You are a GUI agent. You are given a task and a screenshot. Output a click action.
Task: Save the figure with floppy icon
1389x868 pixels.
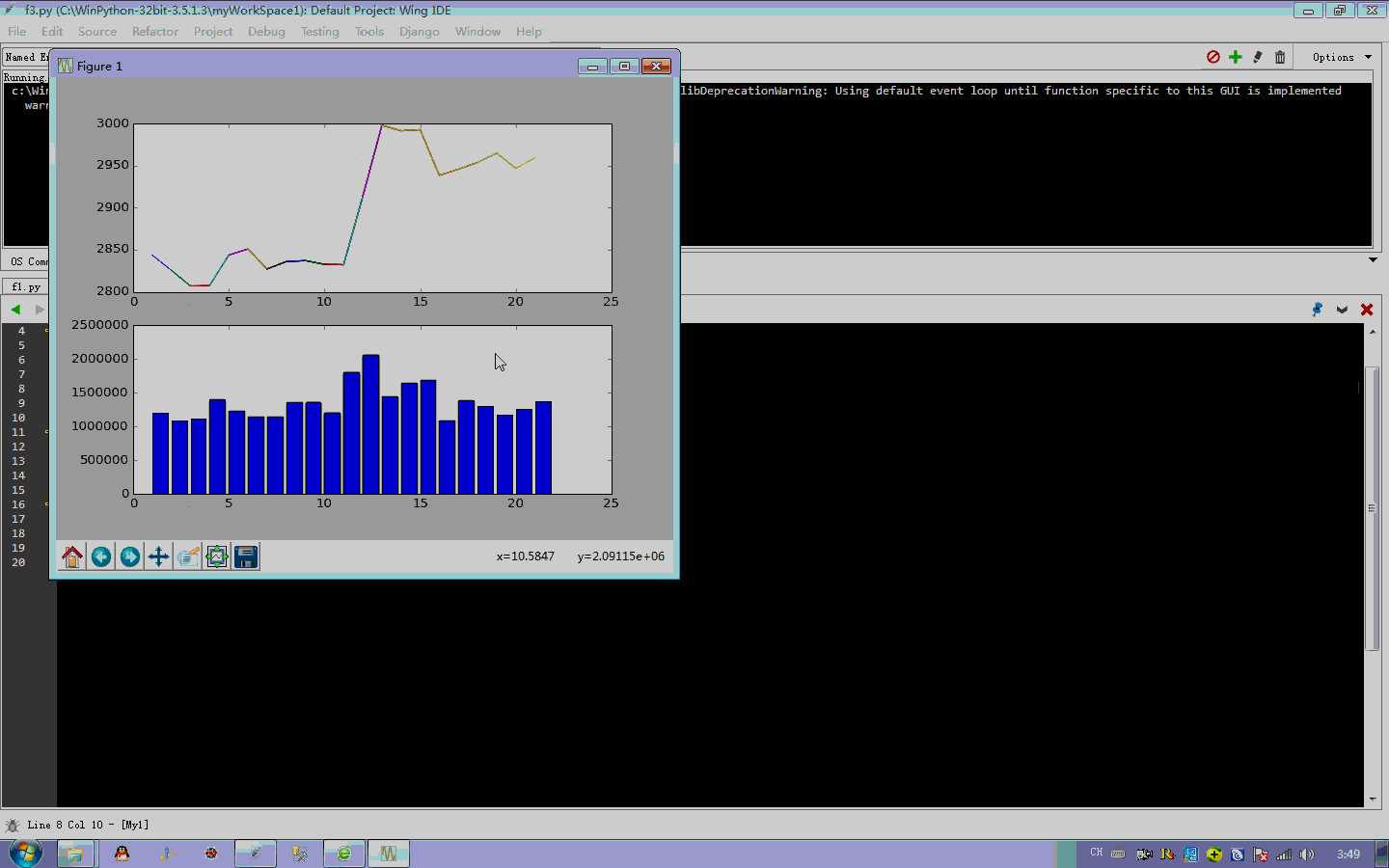246,556
